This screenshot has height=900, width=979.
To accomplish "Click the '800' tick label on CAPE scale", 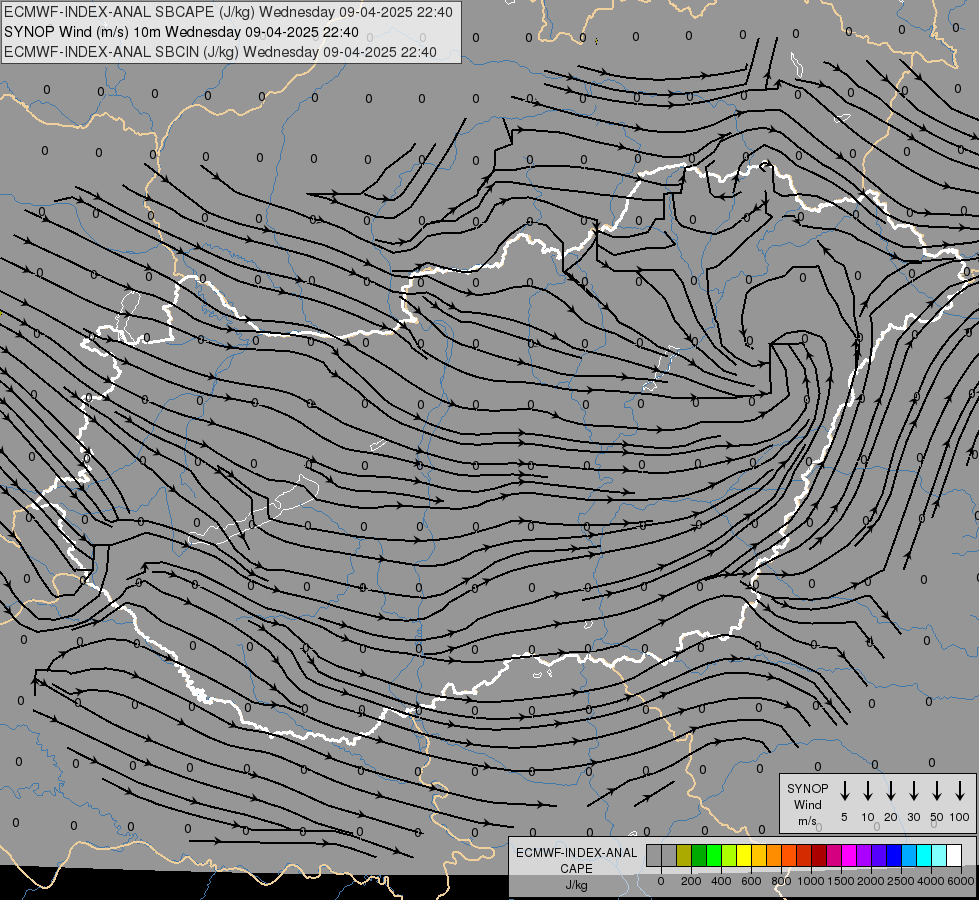I will pos(781,881).
